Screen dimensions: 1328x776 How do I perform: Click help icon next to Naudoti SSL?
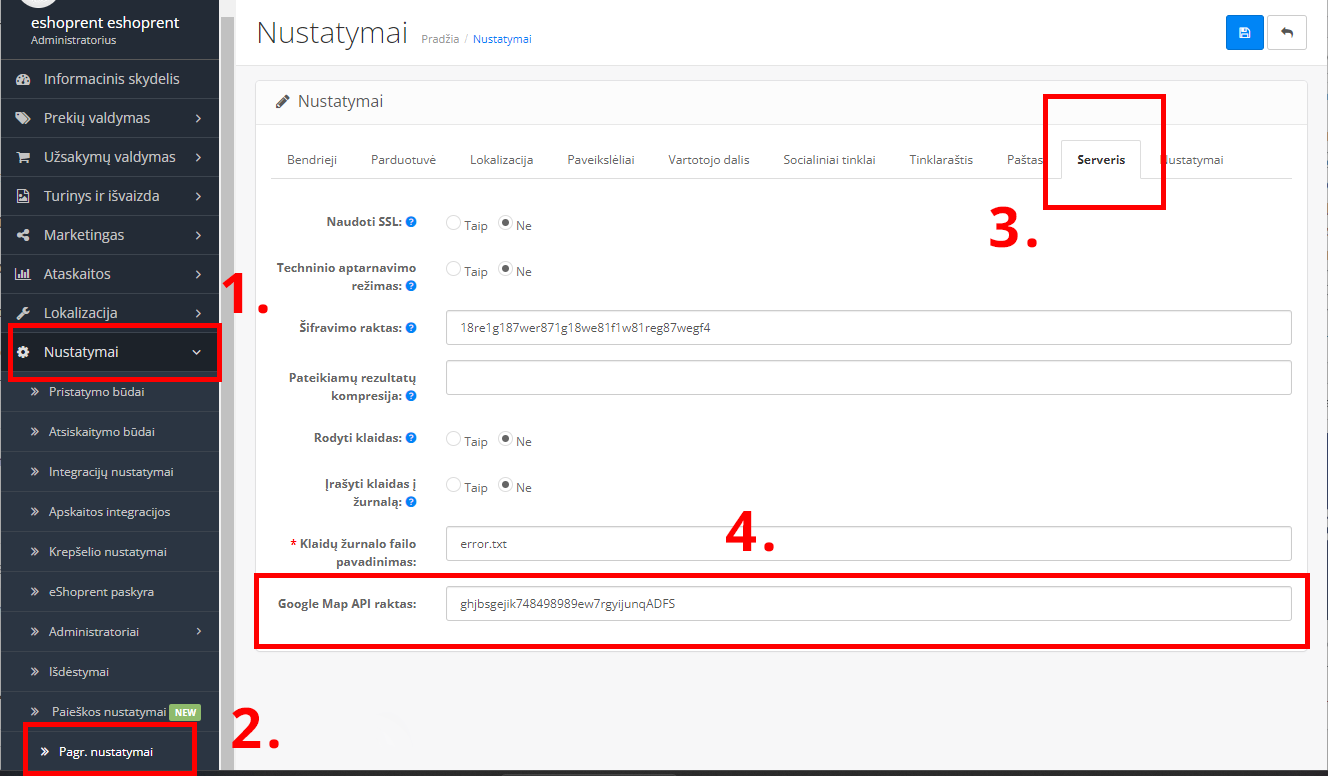411,222
